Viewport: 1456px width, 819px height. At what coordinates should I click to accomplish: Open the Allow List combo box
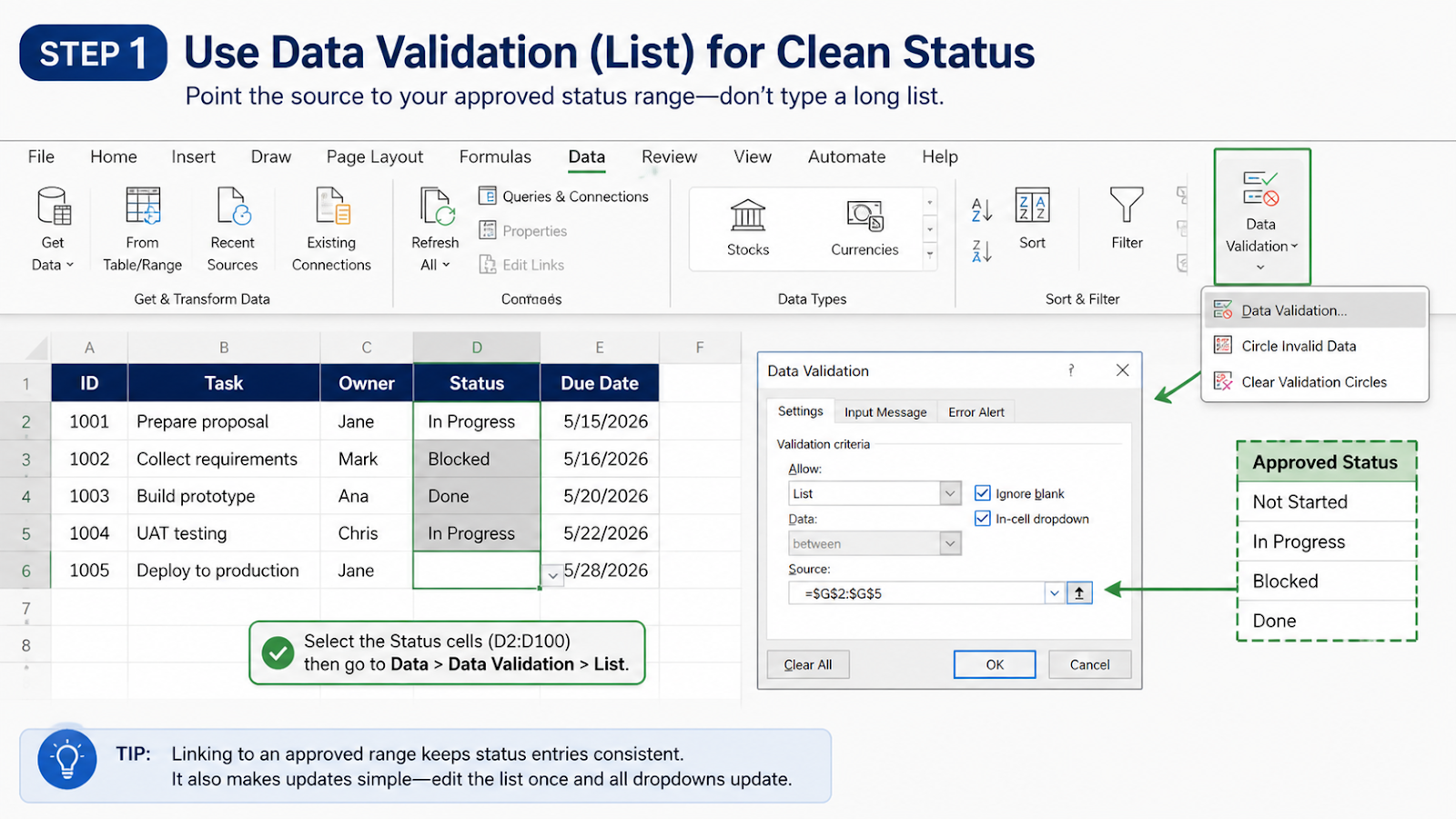(875, 493)
